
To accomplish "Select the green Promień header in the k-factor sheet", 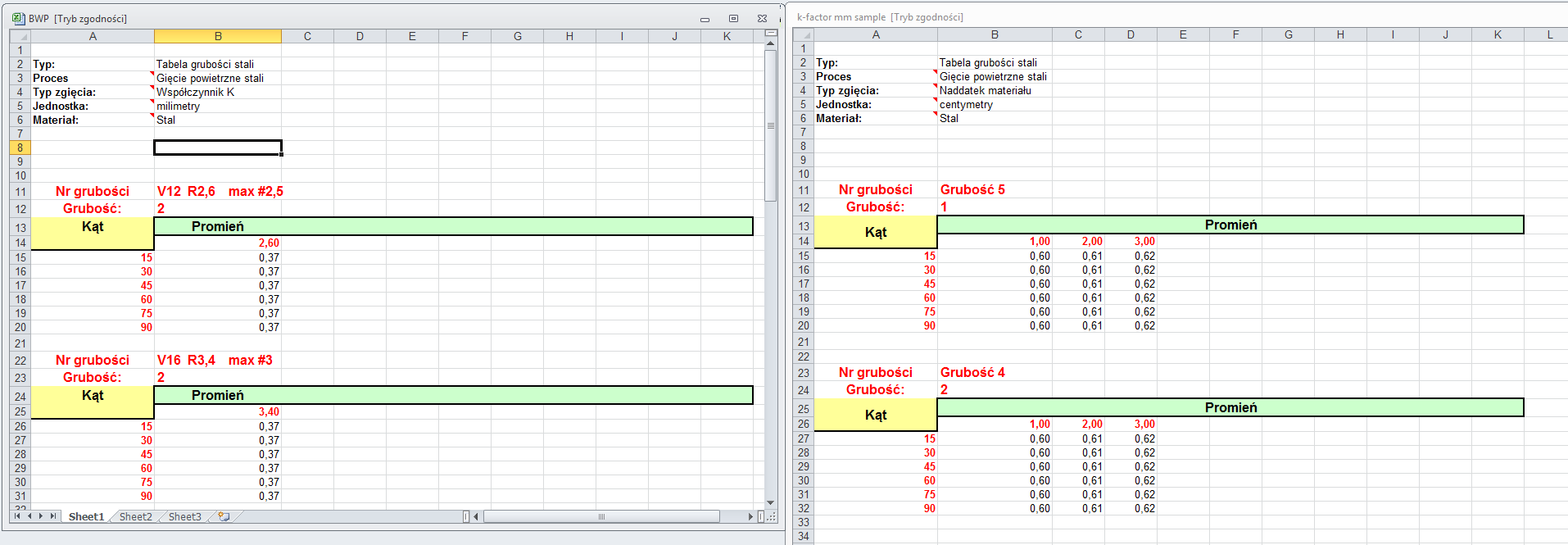I will tap(1230, 225).
